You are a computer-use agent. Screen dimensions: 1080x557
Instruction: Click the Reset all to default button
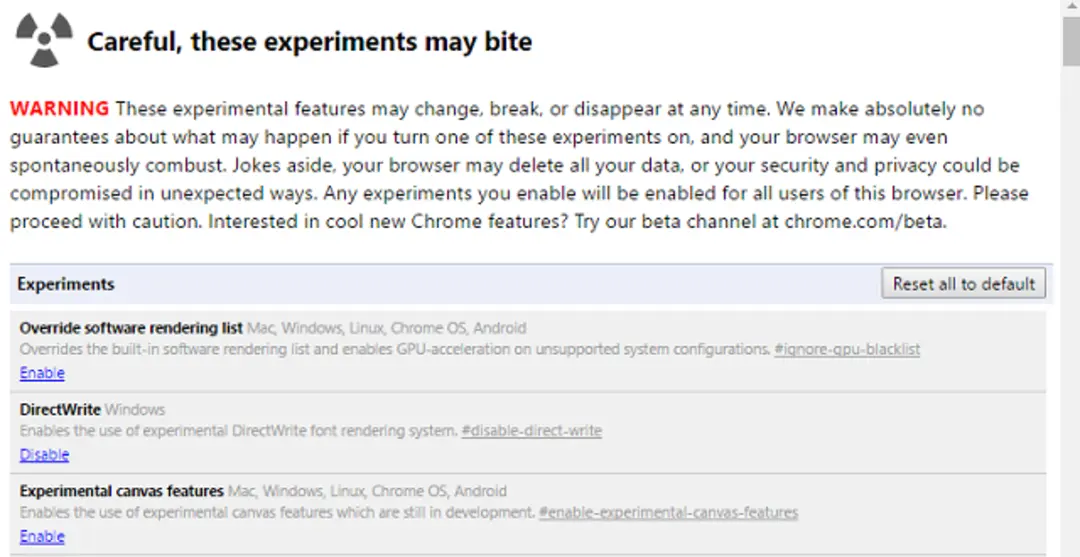click(x=964, y=284)
